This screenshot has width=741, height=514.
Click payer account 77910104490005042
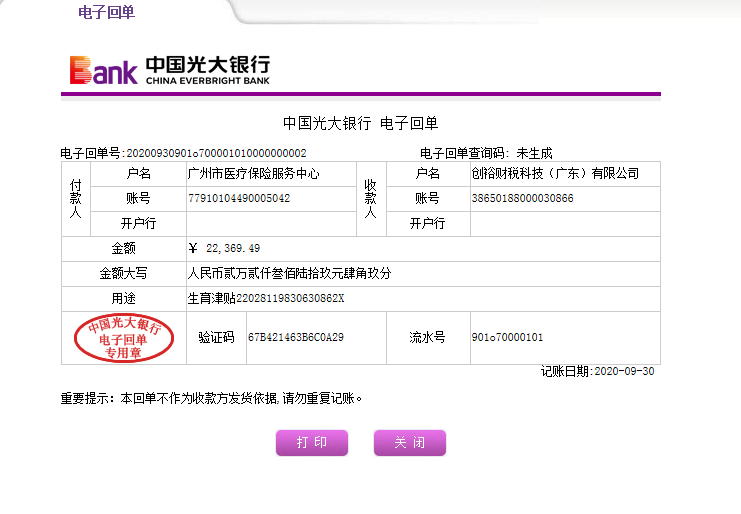(239, 198)
